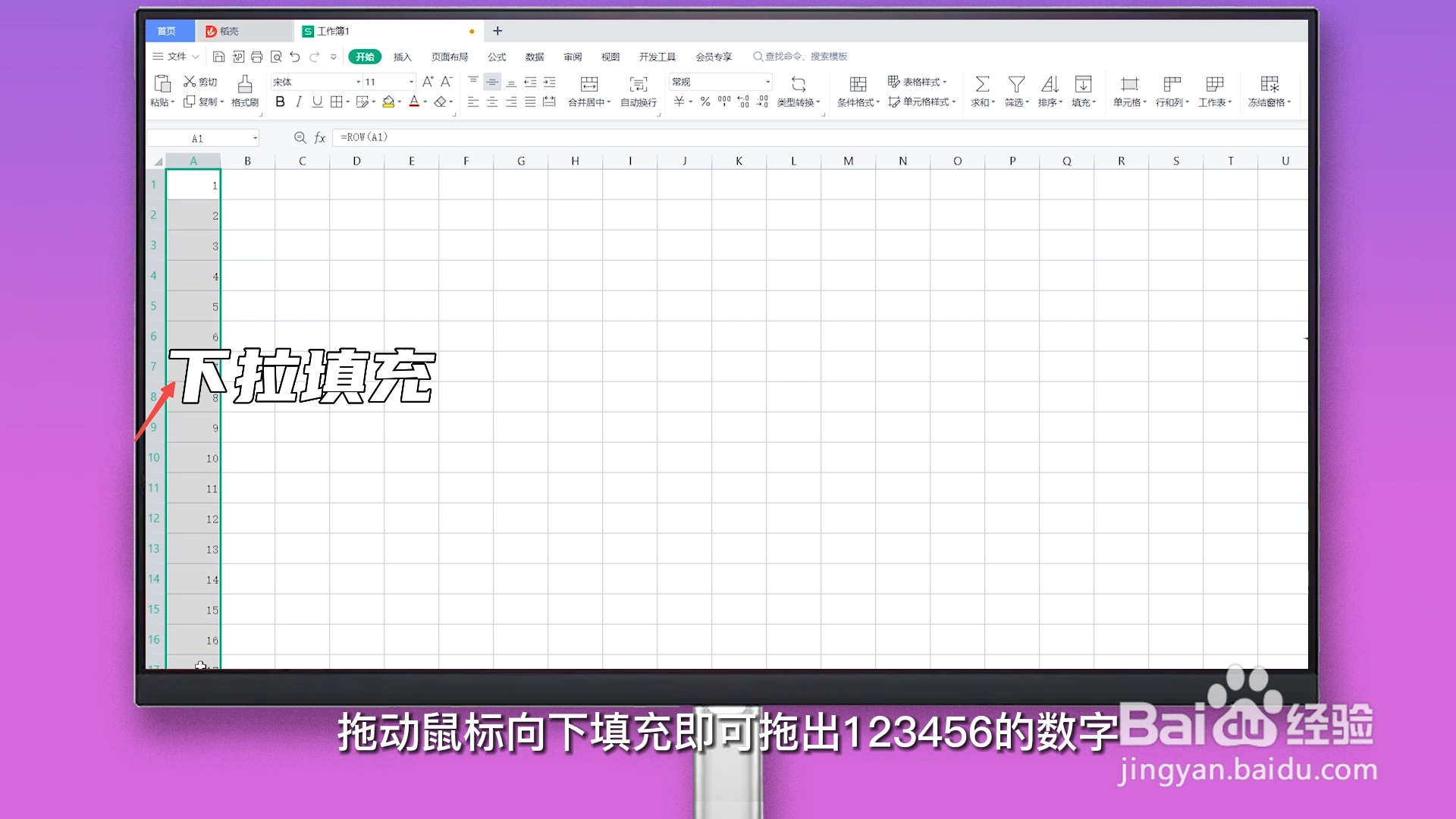Select the AutoSum (求和) icon
Viewport: 1456px width, 819px height.
981,91
